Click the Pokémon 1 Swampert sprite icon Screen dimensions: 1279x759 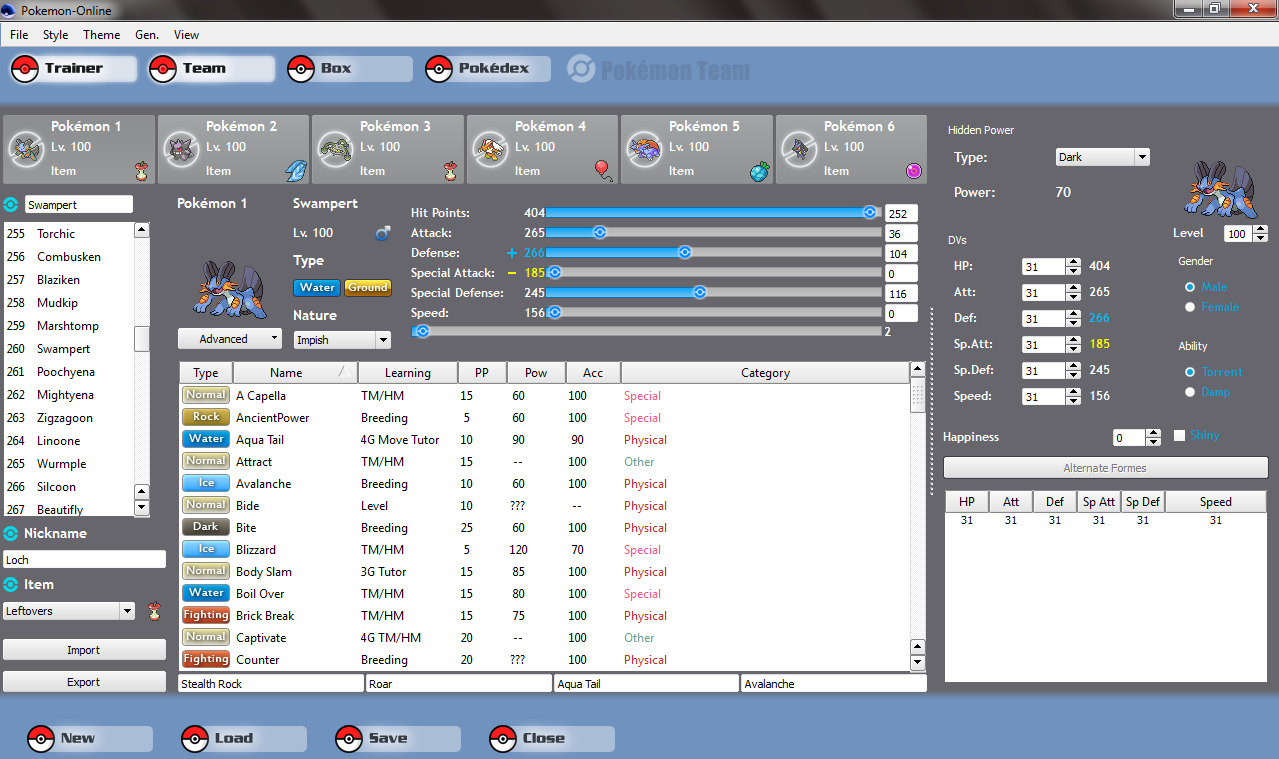[24, 149]
